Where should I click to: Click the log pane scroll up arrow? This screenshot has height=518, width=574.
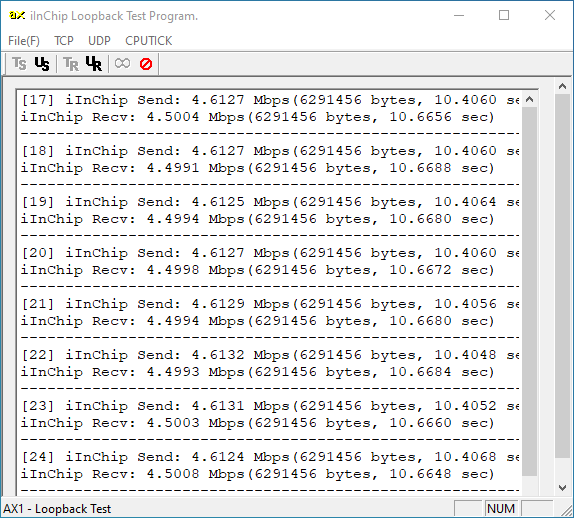pos(529,99)
